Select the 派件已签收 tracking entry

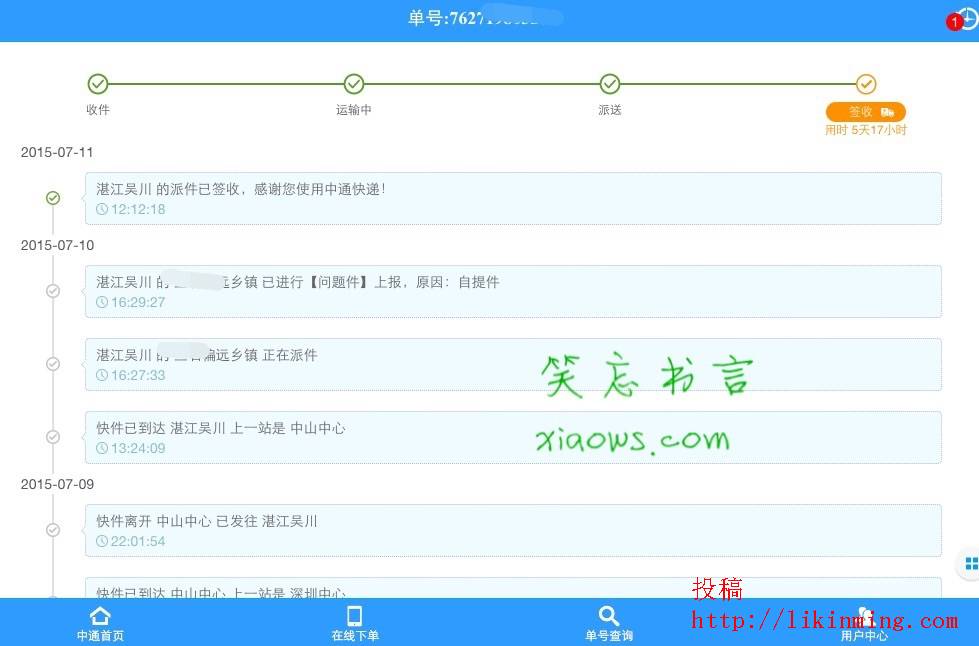click(x=513, y=198)
